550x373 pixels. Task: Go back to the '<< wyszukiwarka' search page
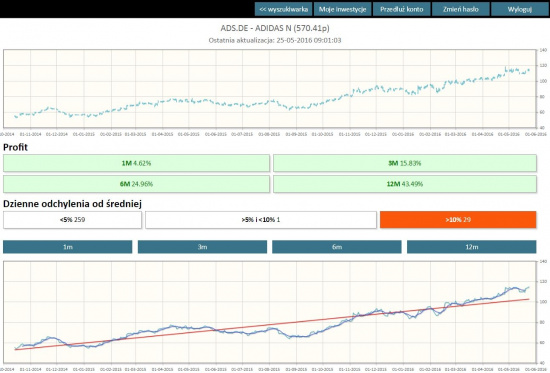pos(283,9)
